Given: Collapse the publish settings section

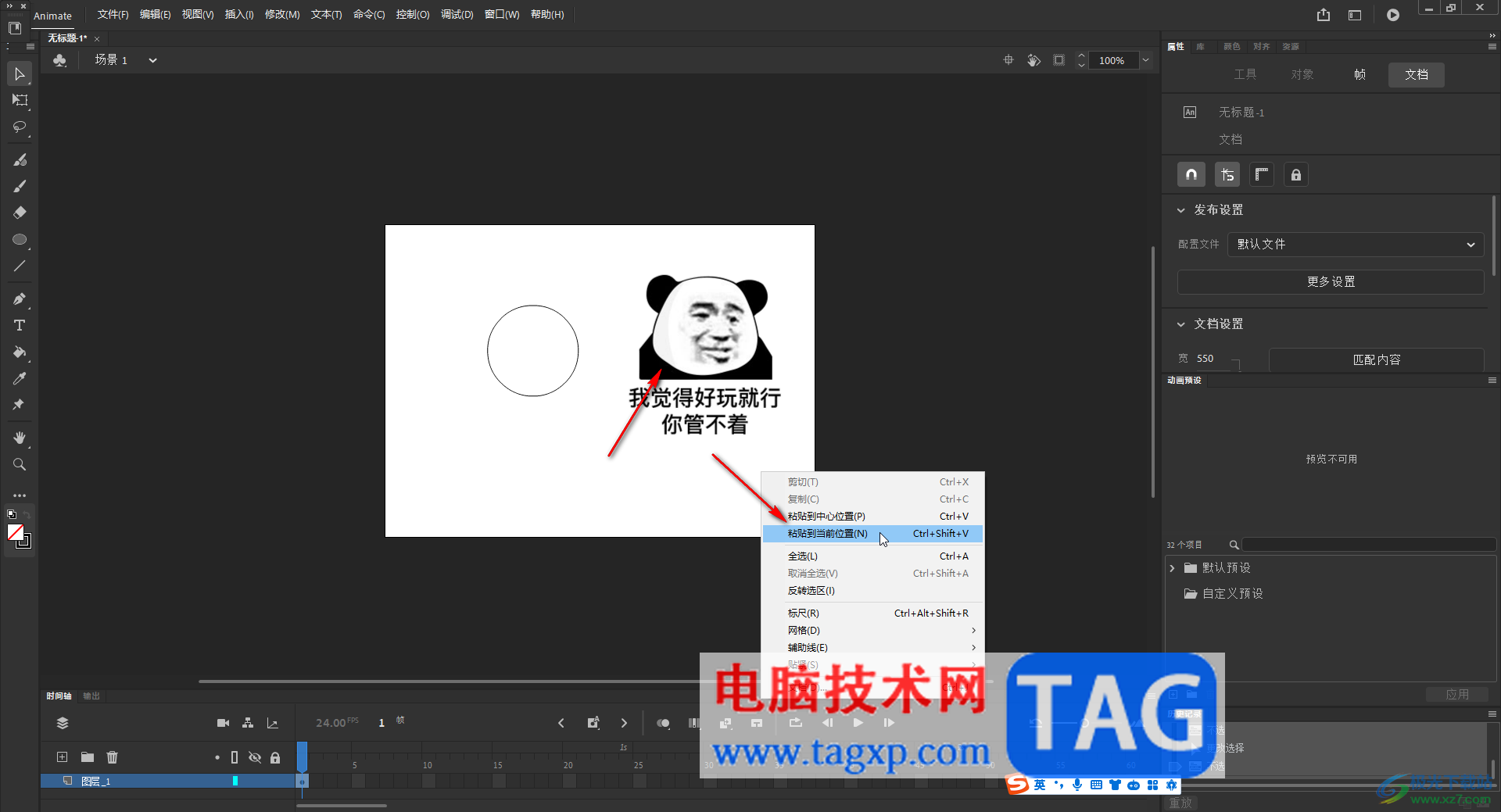Looking at the screenshot, I should pos(1181,210).
